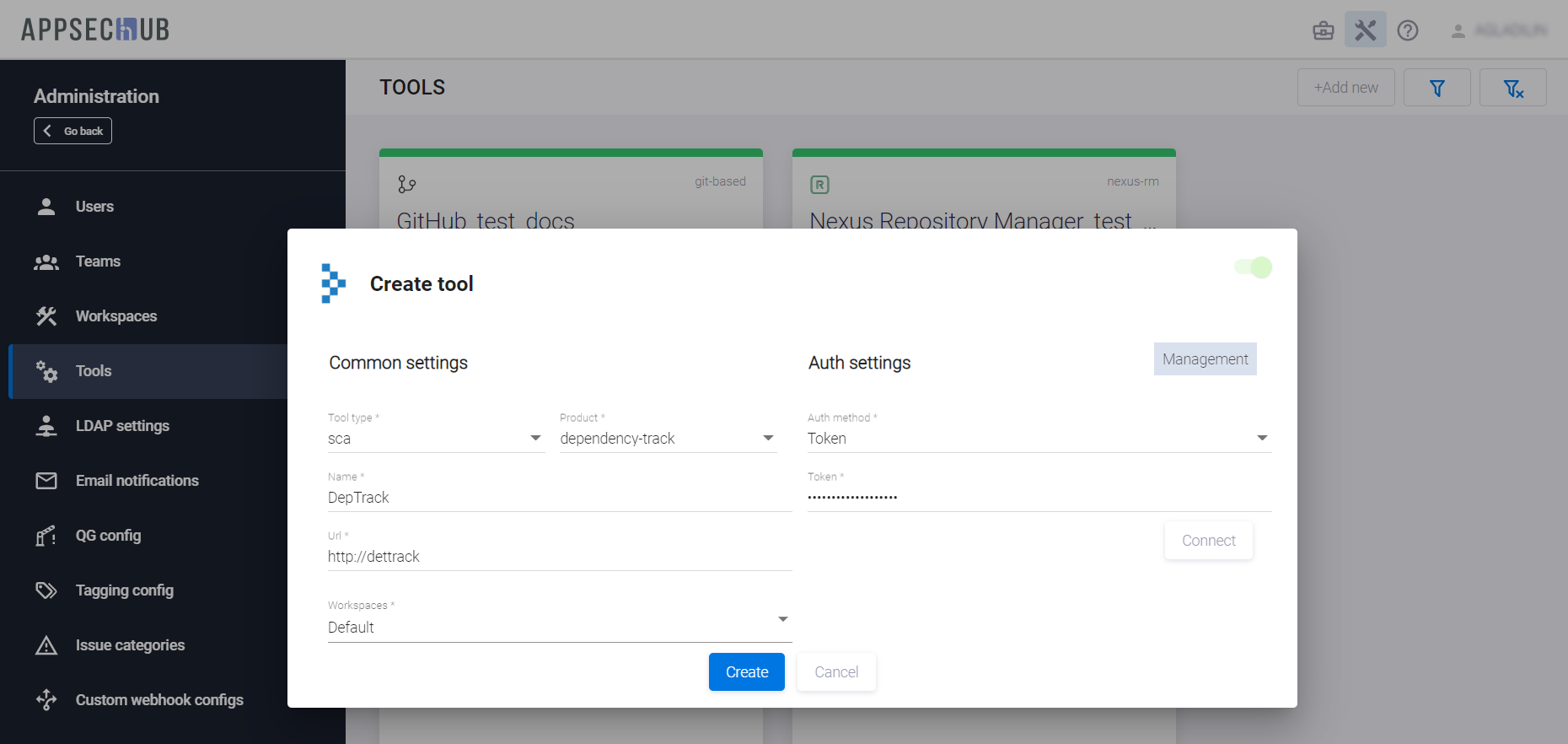Click the AppSecHub logo

(x=95, y=30)
